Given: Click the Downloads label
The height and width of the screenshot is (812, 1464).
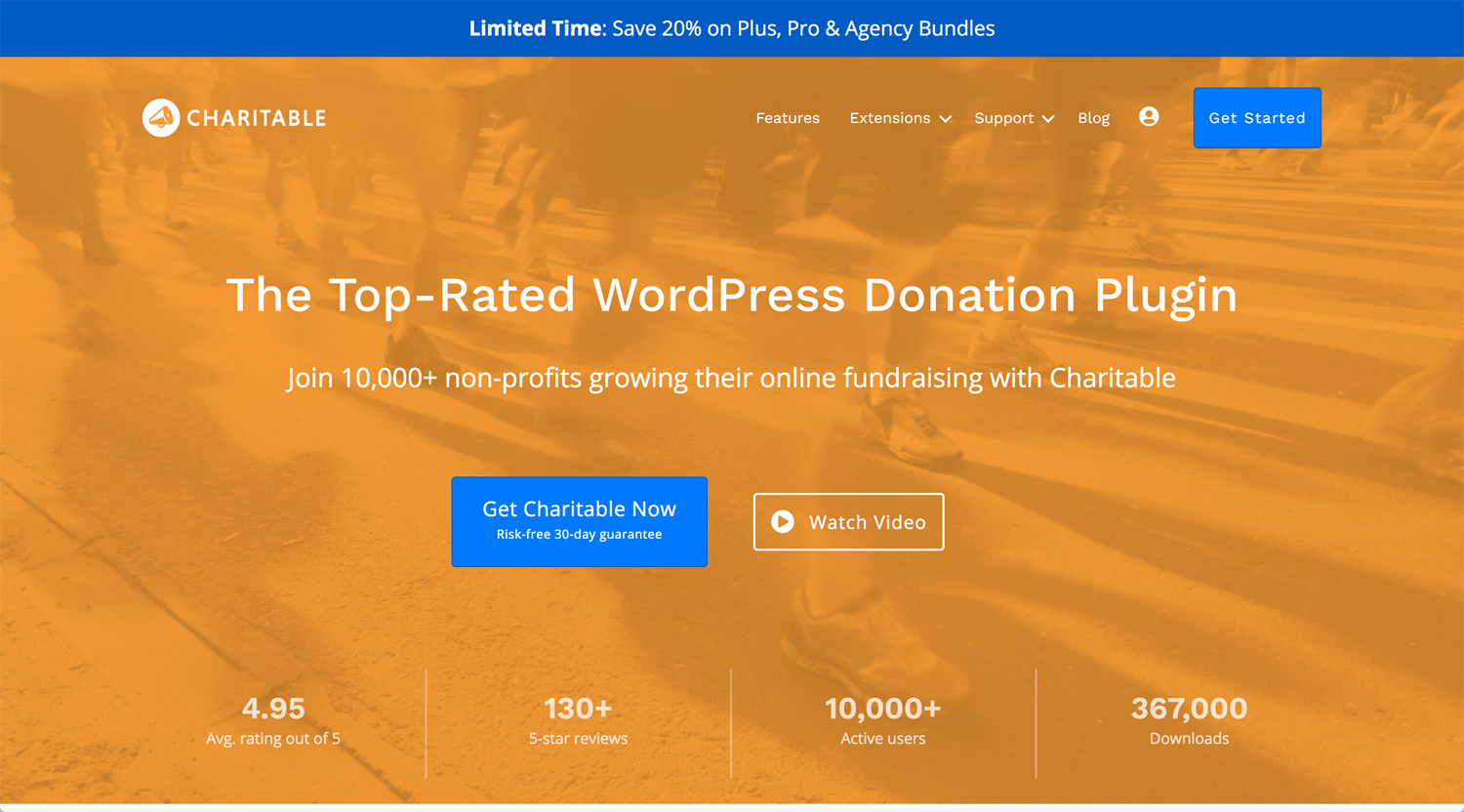Looking at the screenshot, I should click(x=1189, y=739).
